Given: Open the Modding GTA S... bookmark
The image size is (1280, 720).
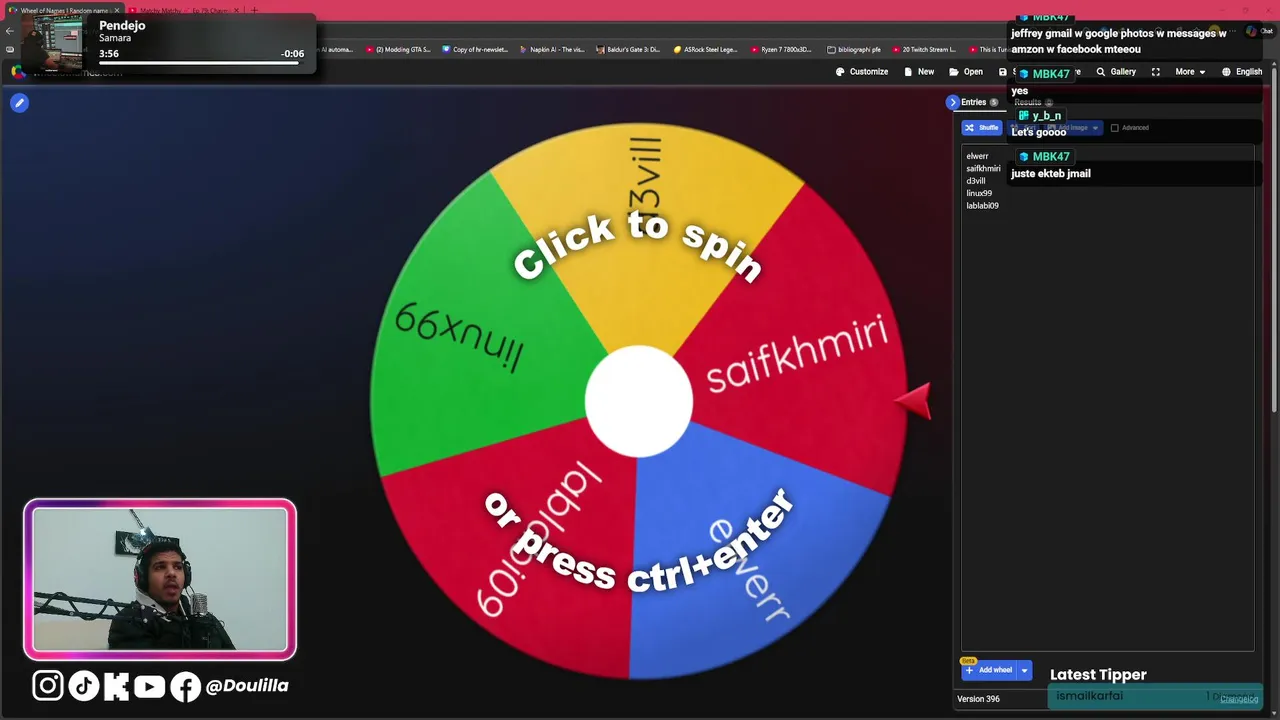Looking at the screenshot, I should 398,49.
